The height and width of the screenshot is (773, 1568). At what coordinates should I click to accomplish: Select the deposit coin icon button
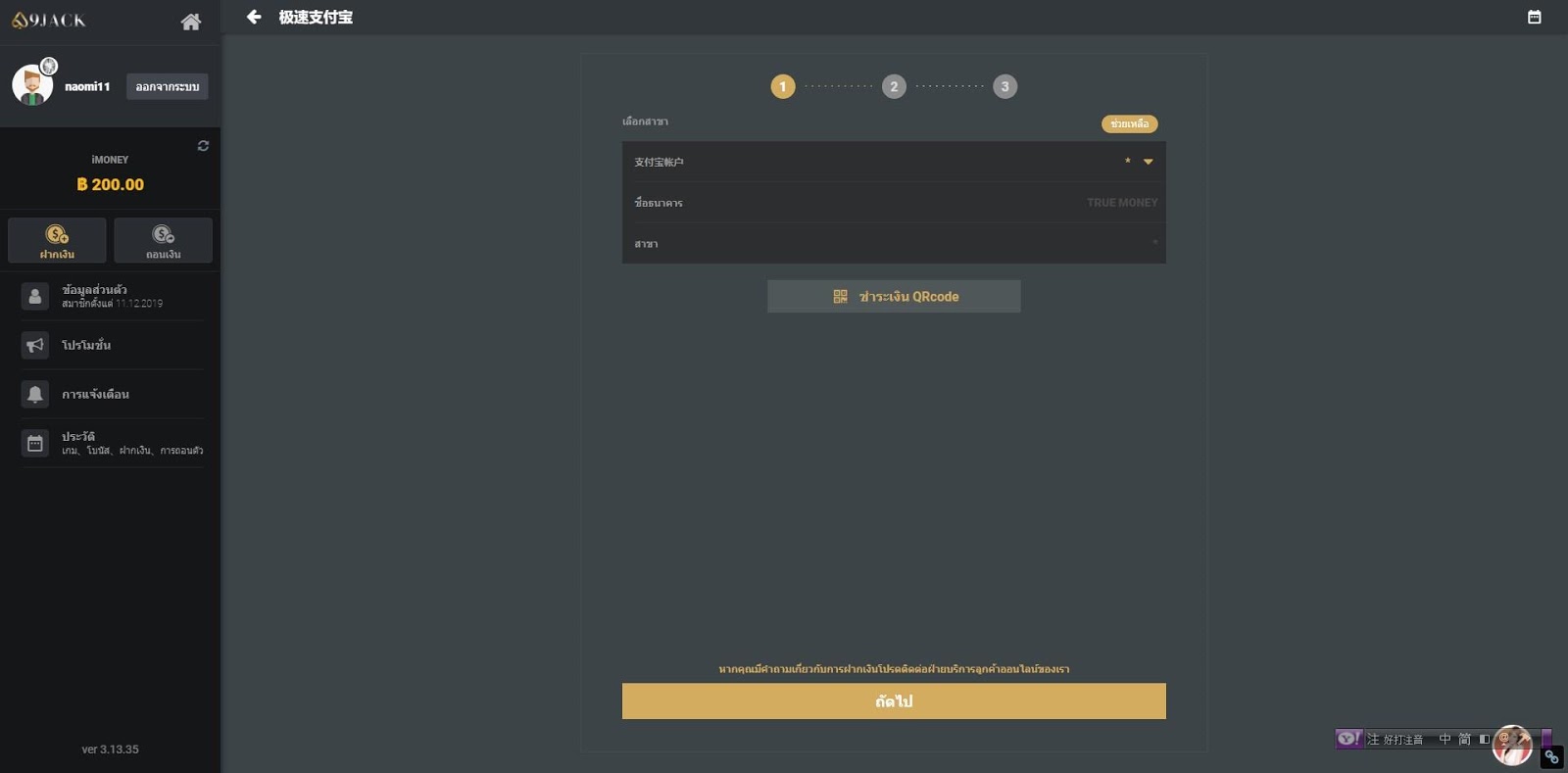[x=57, y=240]
